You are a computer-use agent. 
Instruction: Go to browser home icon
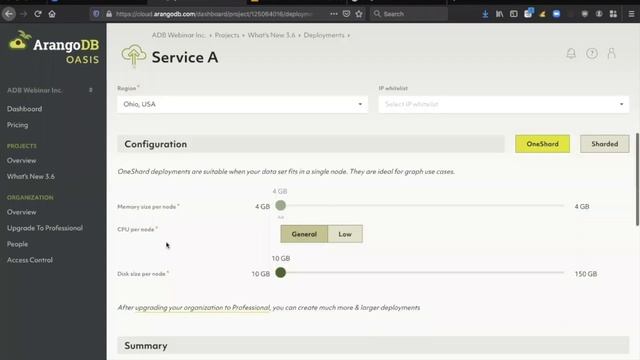coord(52,14)
